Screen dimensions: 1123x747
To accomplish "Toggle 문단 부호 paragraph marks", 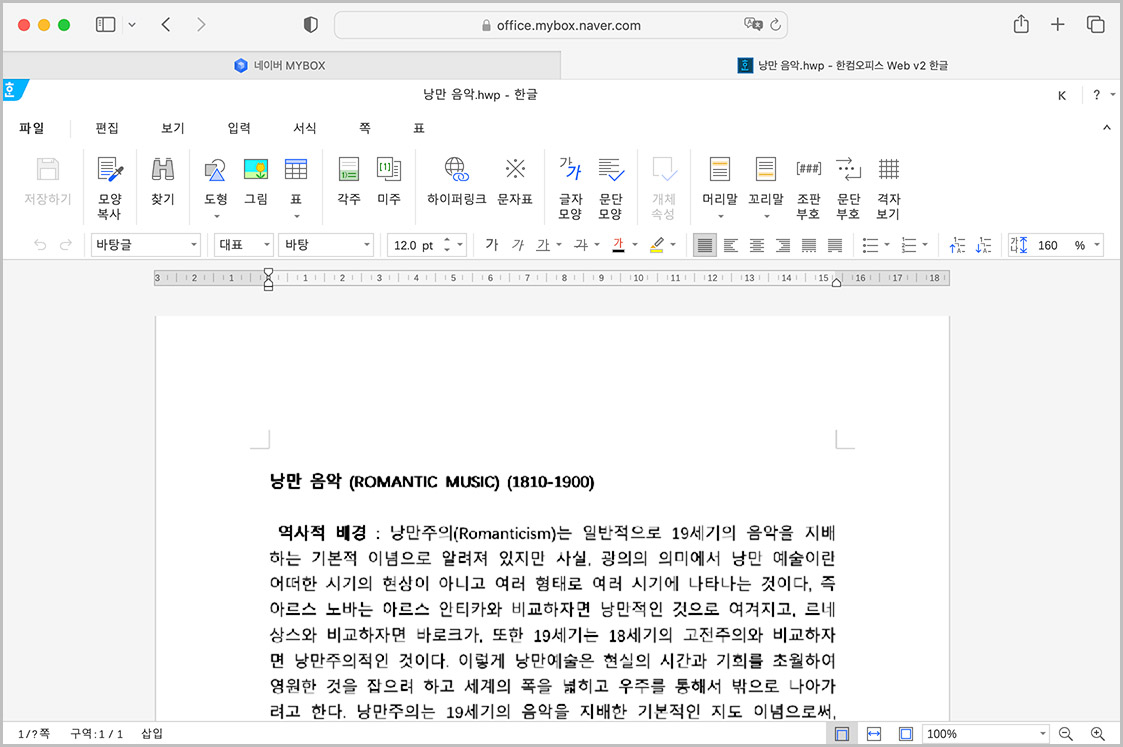I will click(848, 180).
